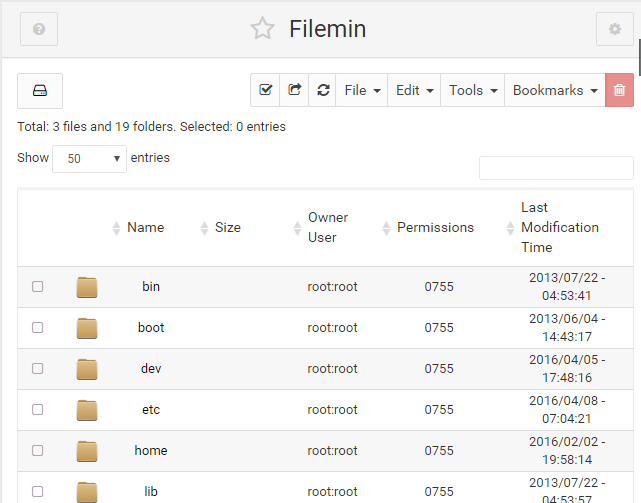Click the hard drive icon button
The height and width of the screenshot is (503, 641).
point(40,90)
